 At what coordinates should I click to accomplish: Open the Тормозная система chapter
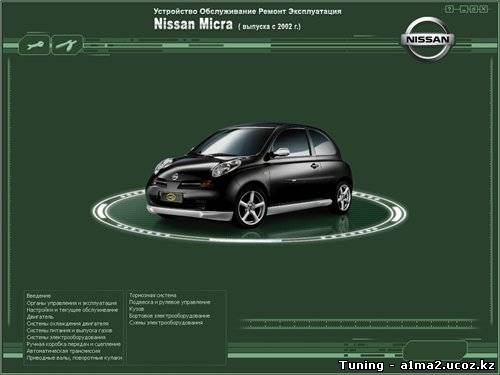point(153,295)
